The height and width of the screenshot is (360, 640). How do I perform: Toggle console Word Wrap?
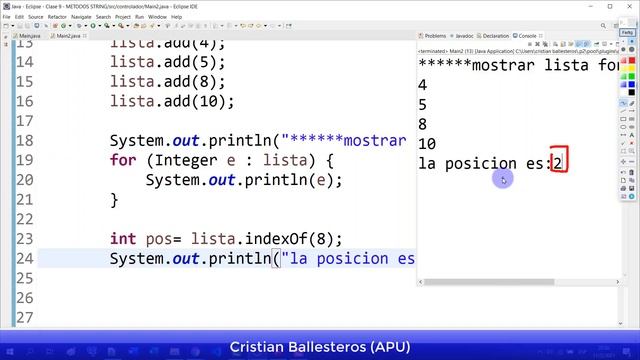pos(571,44)
